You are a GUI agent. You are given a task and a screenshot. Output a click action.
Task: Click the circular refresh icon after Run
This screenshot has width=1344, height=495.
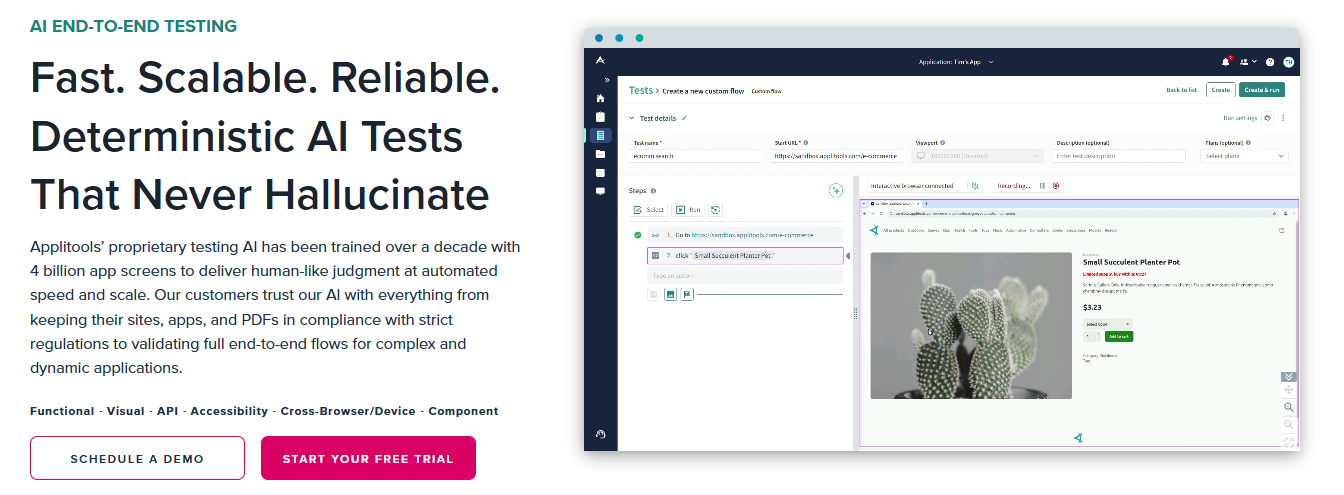[x=715, y=210]
